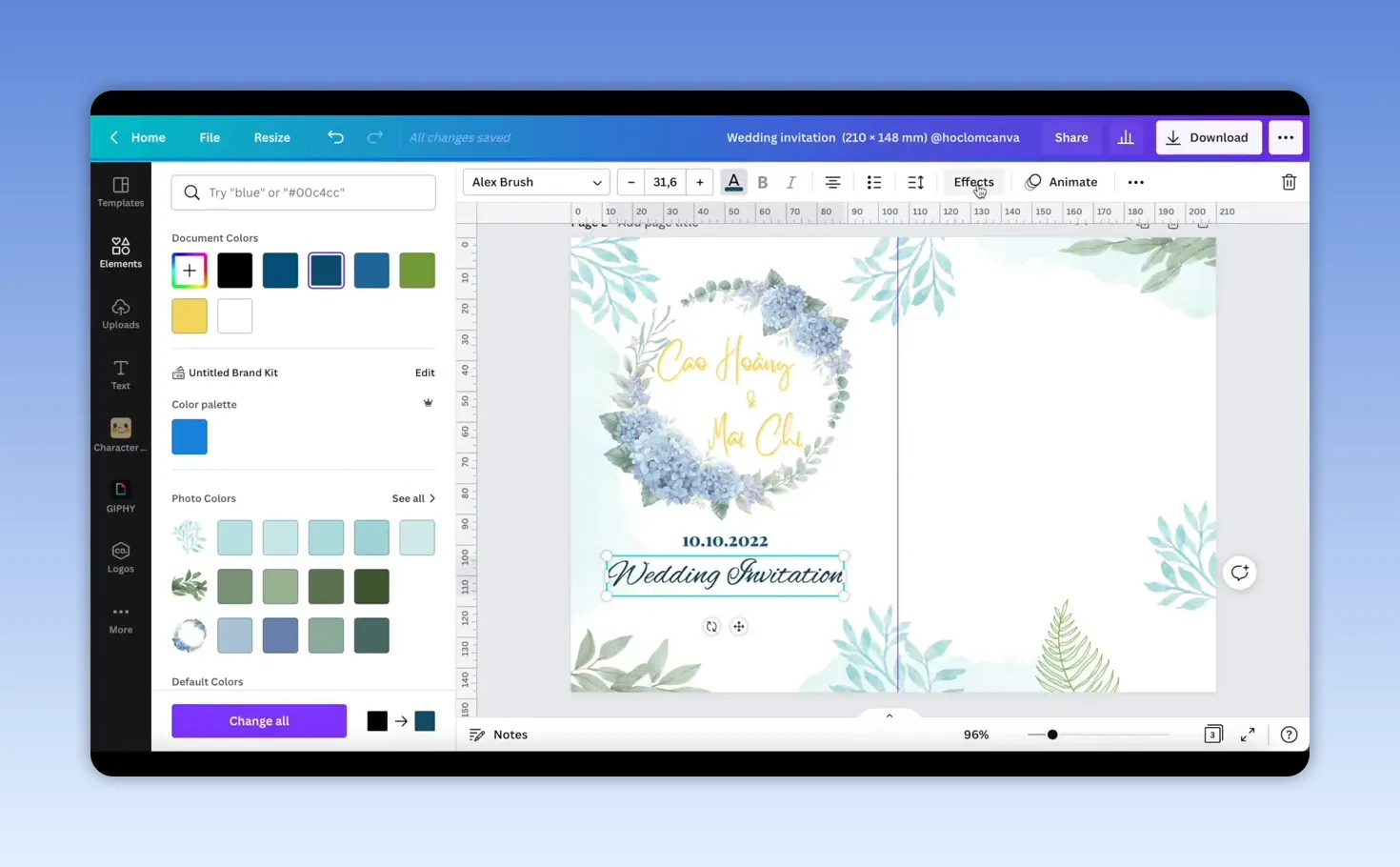Click the crown icon beside Color palette
Image resolution: width=1400 pixels, height=867 pixels.
(429, 403)
